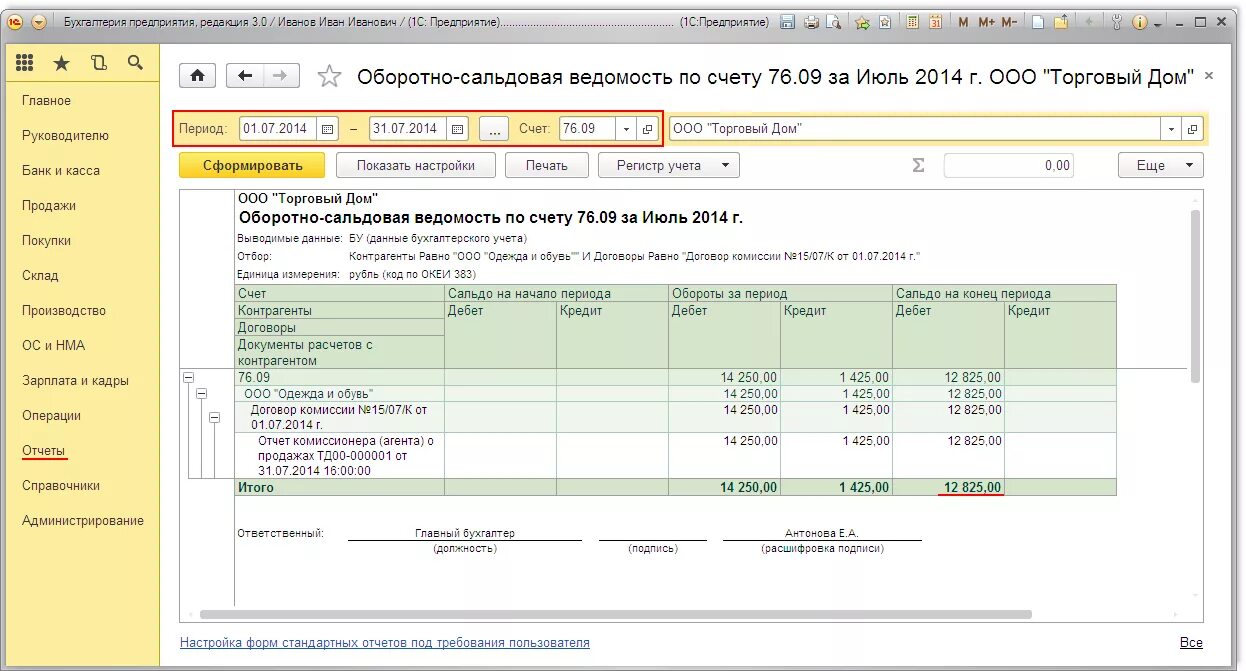Screen dimensions: 1246x671
Task: Click the vertical scrollbar of the report
Action: tap(1196, 295)
